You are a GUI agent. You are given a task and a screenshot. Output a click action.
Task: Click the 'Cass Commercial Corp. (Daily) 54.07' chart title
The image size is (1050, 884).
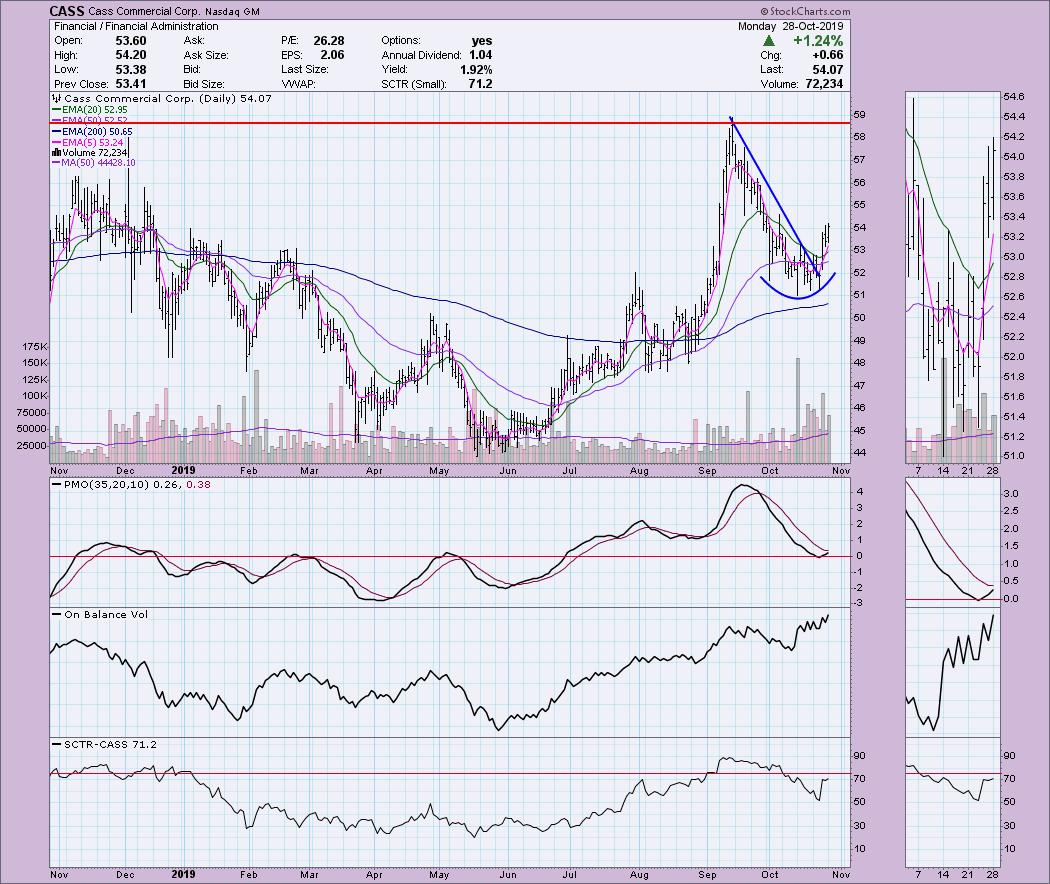162,98
